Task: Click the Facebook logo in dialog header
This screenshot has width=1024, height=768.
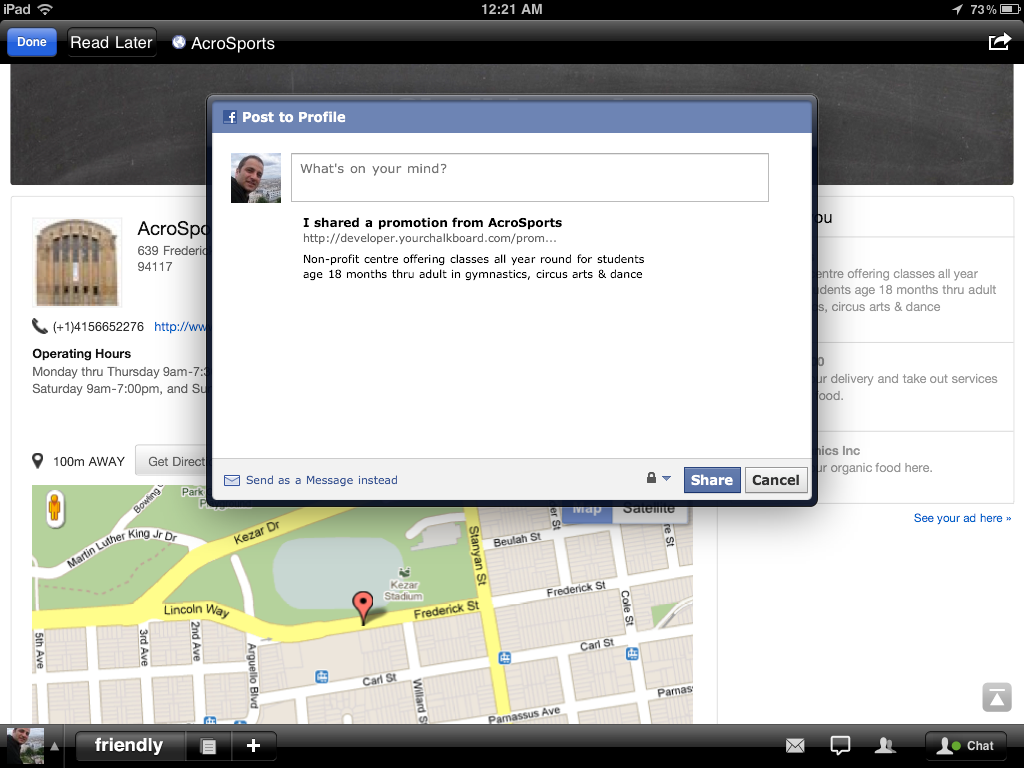Action: coord(230,117)
